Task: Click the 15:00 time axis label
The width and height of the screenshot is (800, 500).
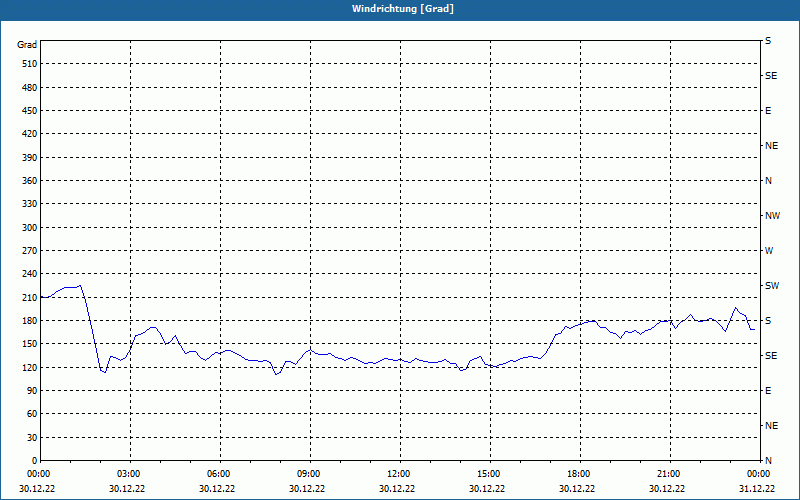Action: (x=487, y=474)
